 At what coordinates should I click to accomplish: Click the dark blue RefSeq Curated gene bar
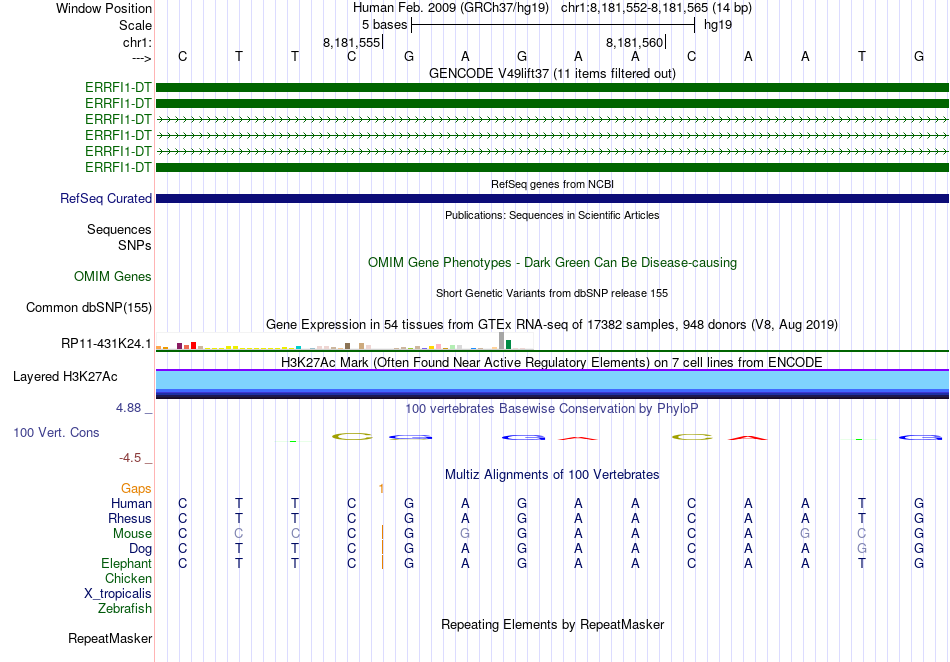coord(552,199)
